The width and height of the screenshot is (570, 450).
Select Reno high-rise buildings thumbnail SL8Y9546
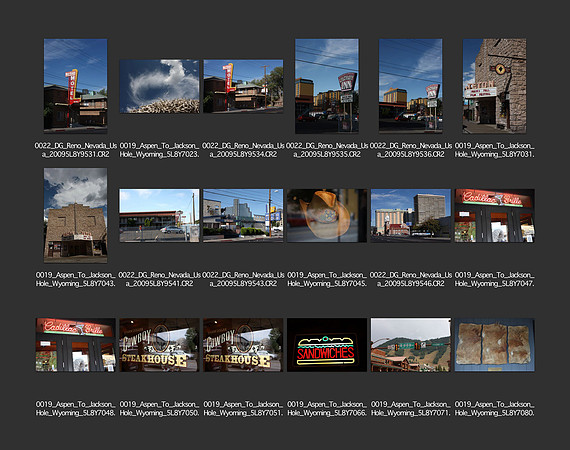click(411, 215)
